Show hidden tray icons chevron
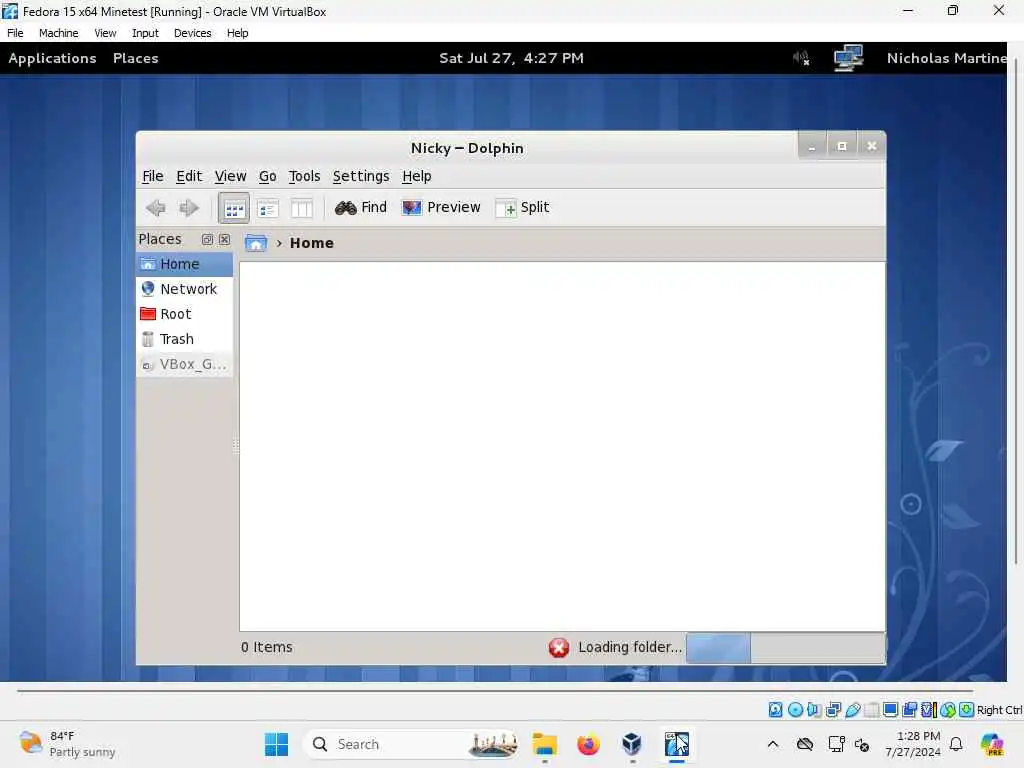This screenshot has height=768, width=1024. pos(773,744)
